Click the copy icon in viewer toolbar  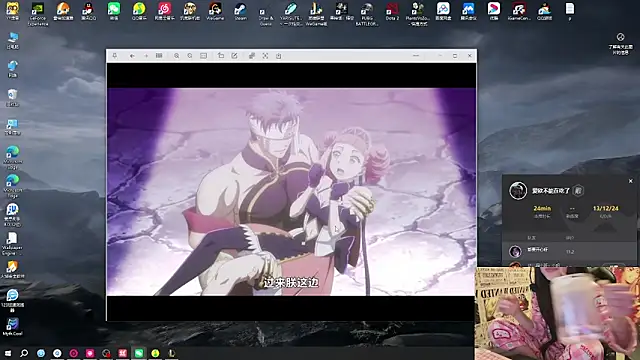(x=252, y=56)
